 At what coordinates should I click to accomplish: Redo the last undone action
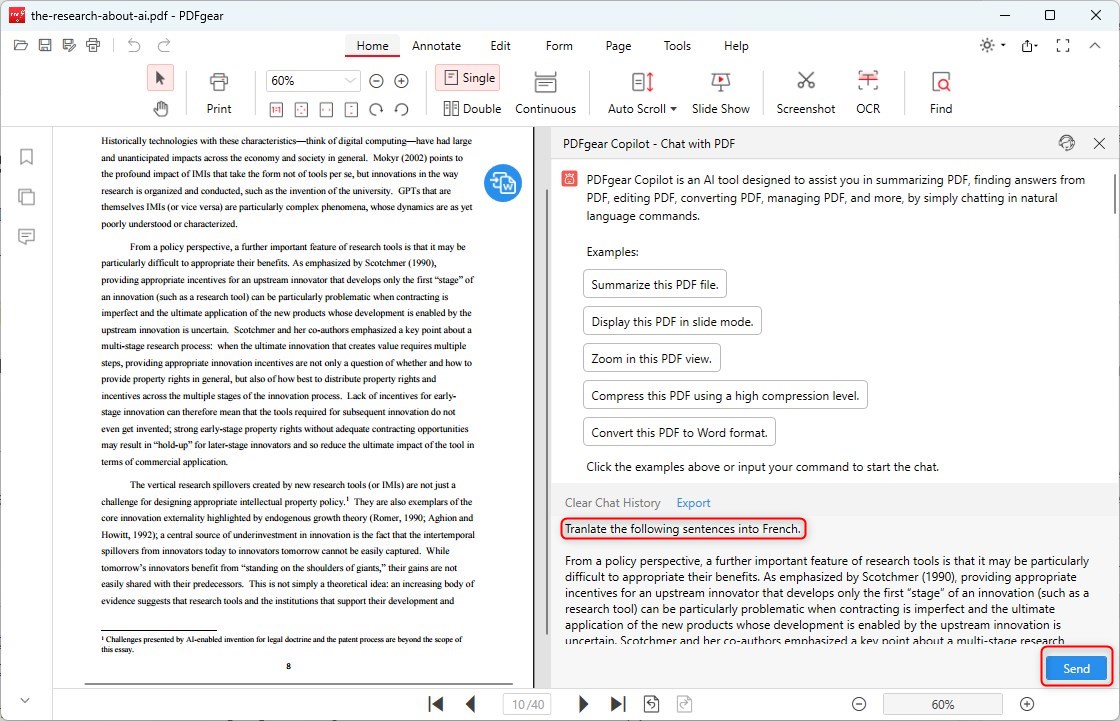[164, 46]
